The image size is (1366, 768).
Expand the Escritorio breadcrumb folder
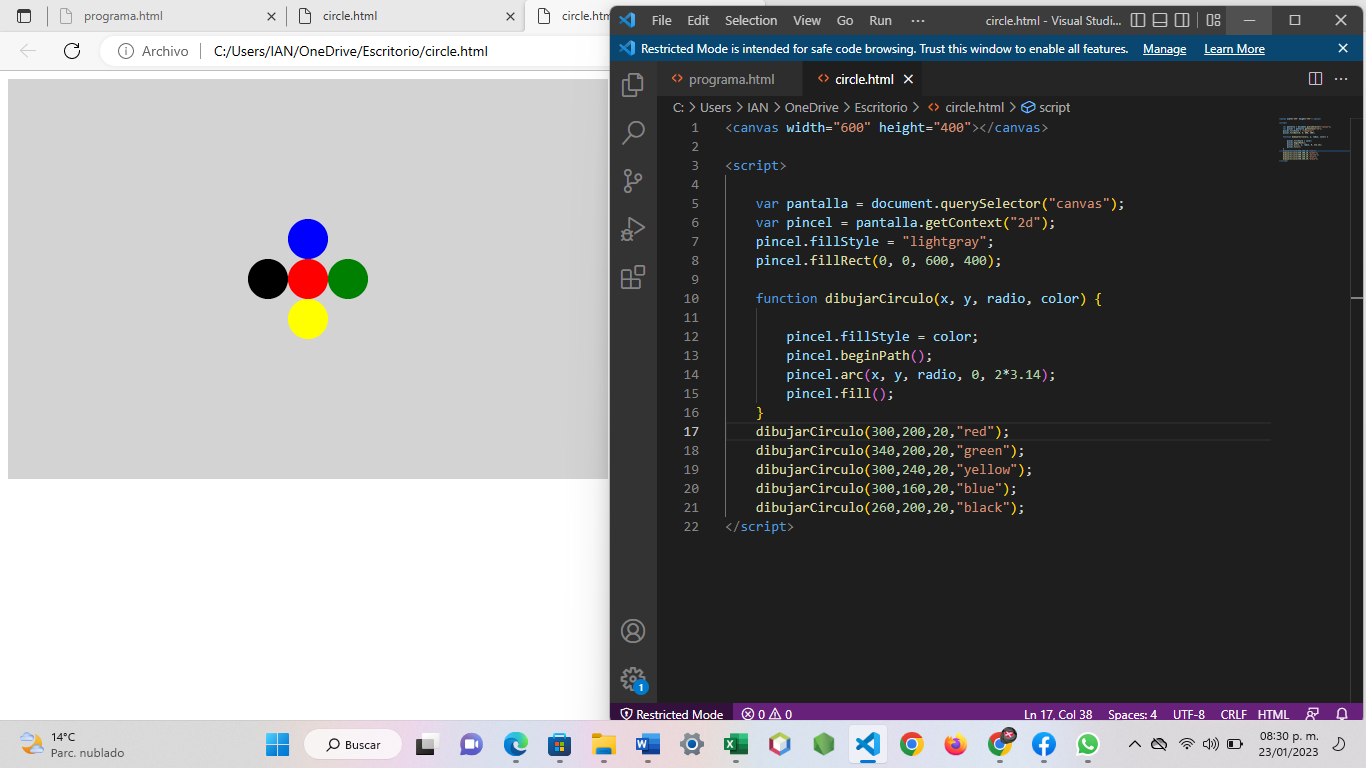click(880, 107)
